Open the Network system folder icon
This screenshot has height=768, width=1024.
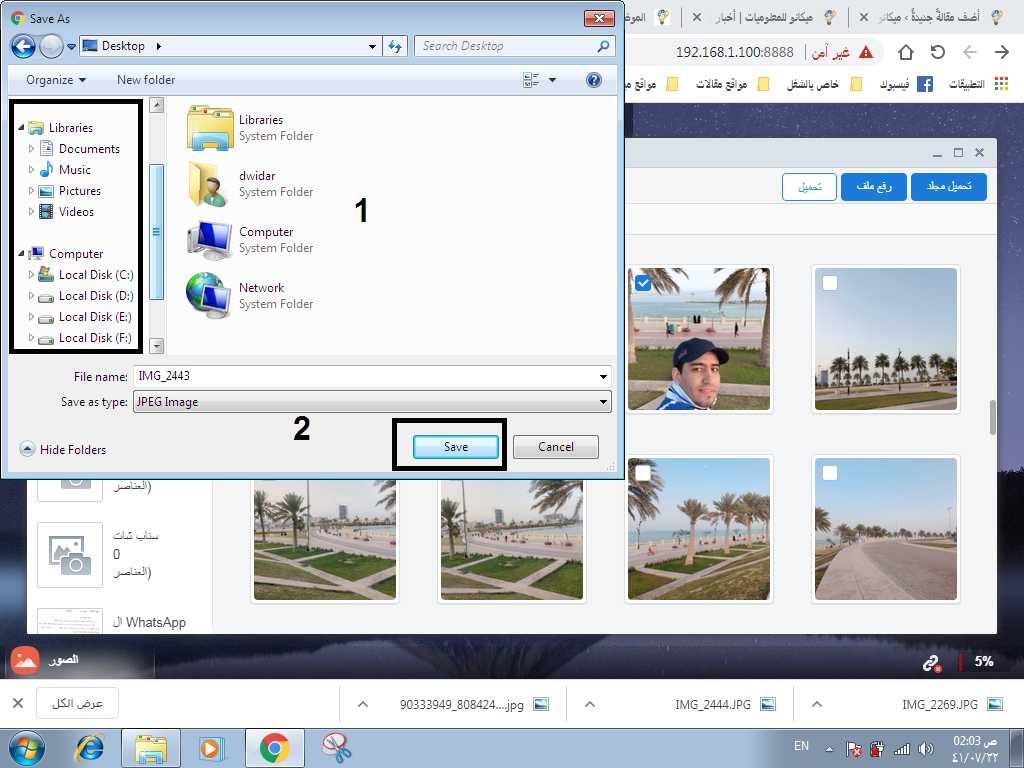(x=209, y=296)
